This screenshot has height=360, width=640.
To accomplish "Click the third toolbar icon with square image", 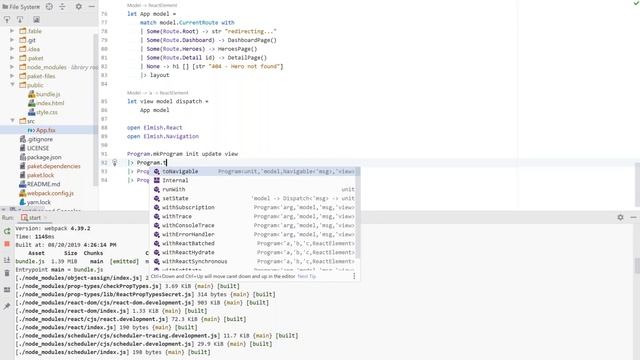I will click(36, 20).
